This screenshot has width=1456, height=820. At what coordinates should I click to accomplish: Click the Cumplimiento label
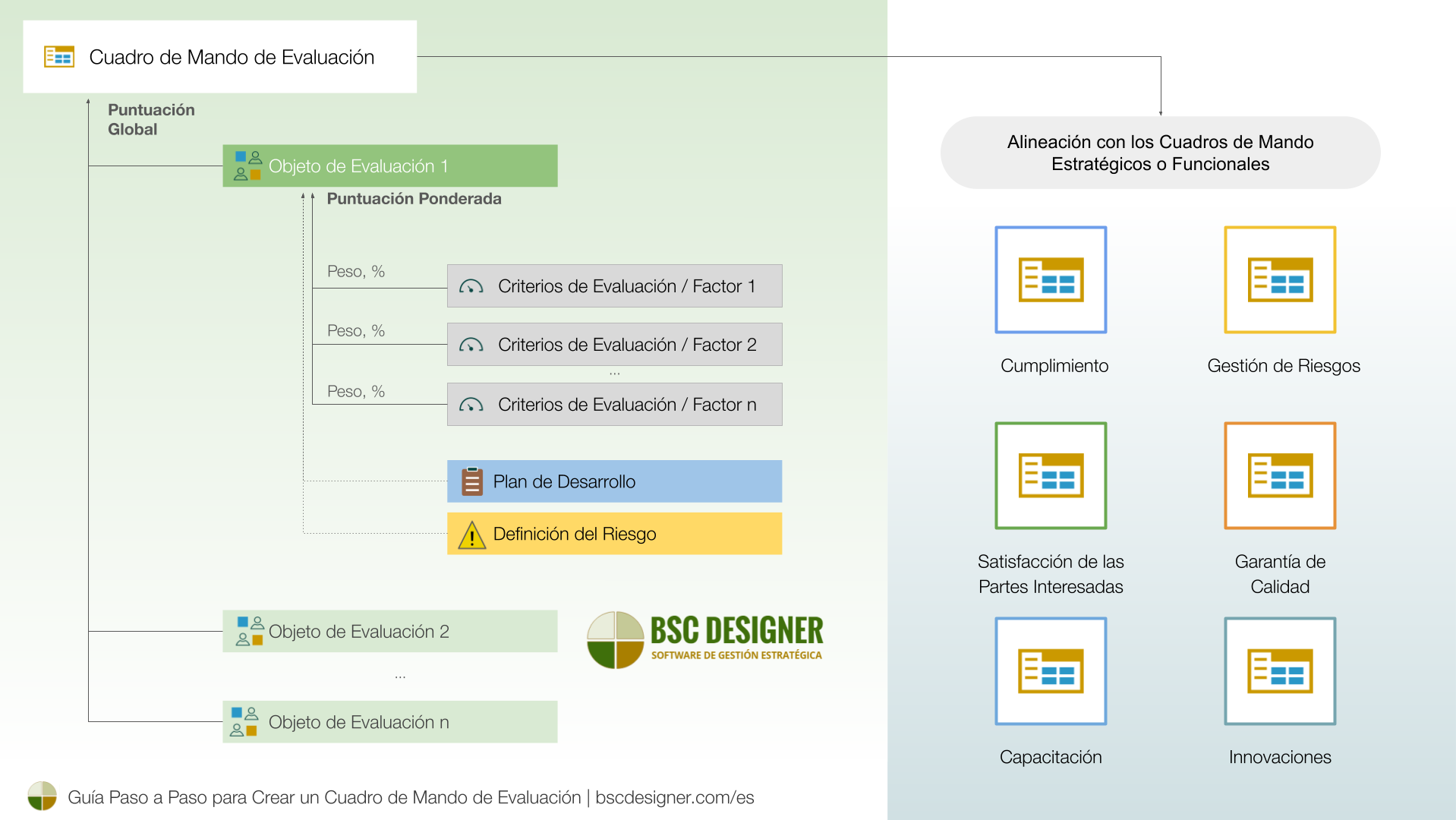pos(1054,366)
